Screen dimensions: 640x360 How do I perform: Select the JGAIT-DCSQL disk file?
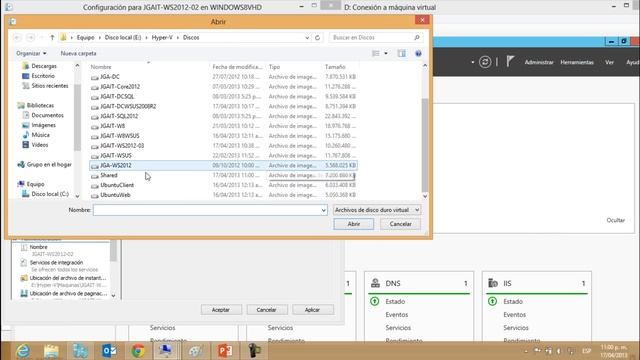tap(223, 96)
